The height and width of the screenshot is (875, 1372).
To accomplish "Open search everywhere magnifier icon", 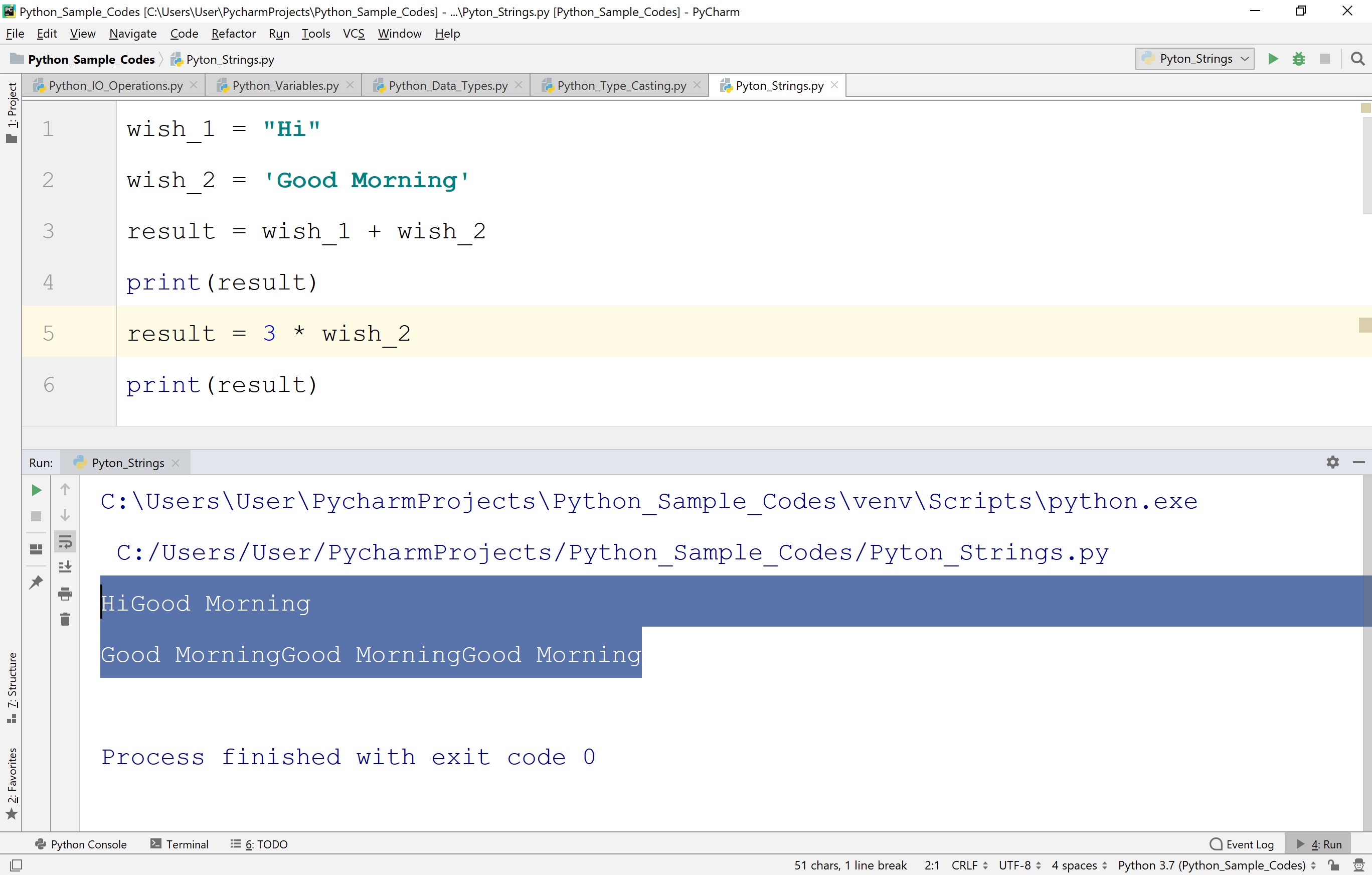I will pos(1358,59).
